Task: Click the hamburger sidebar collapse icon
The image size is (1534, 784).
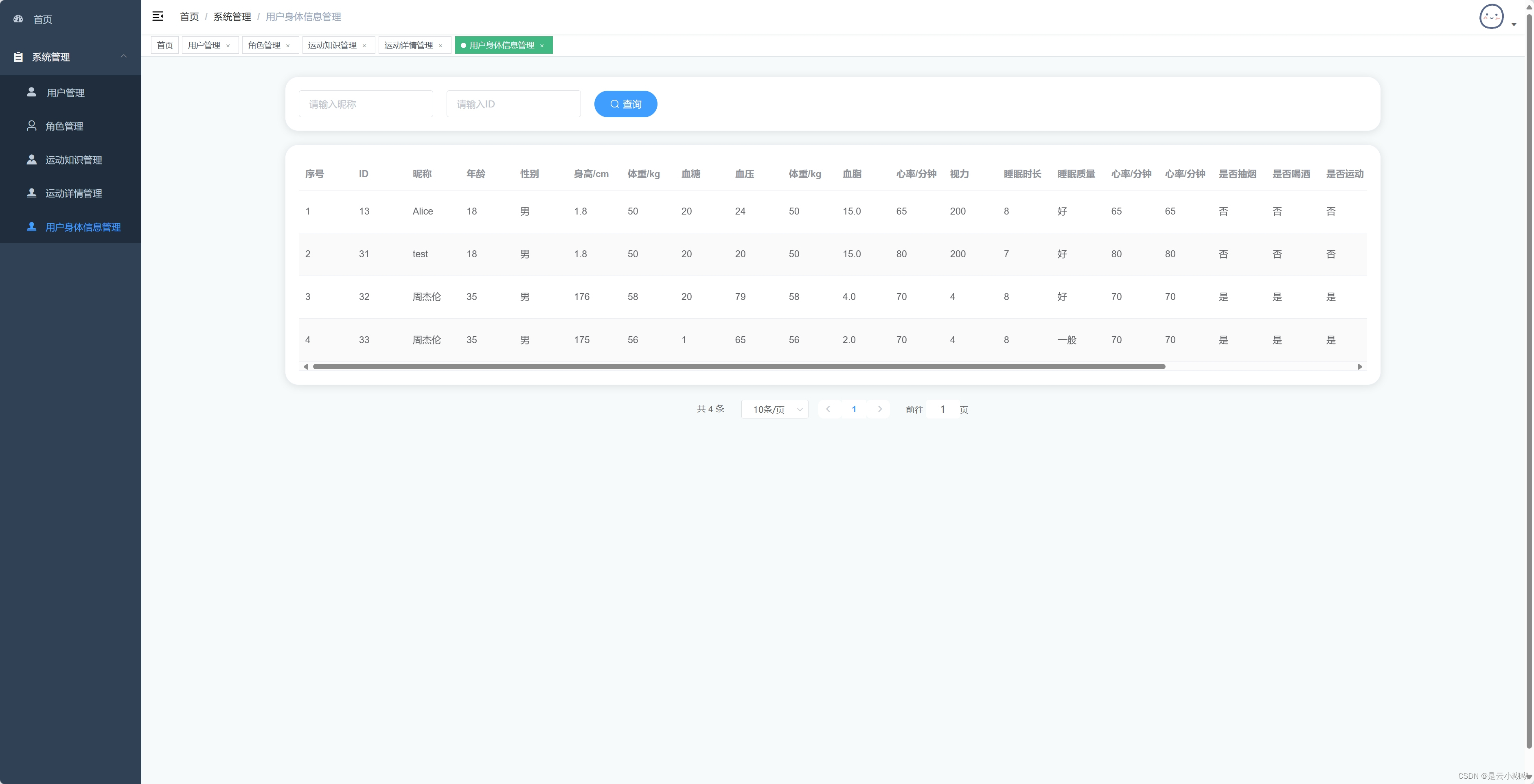Action: coord(158,16)
